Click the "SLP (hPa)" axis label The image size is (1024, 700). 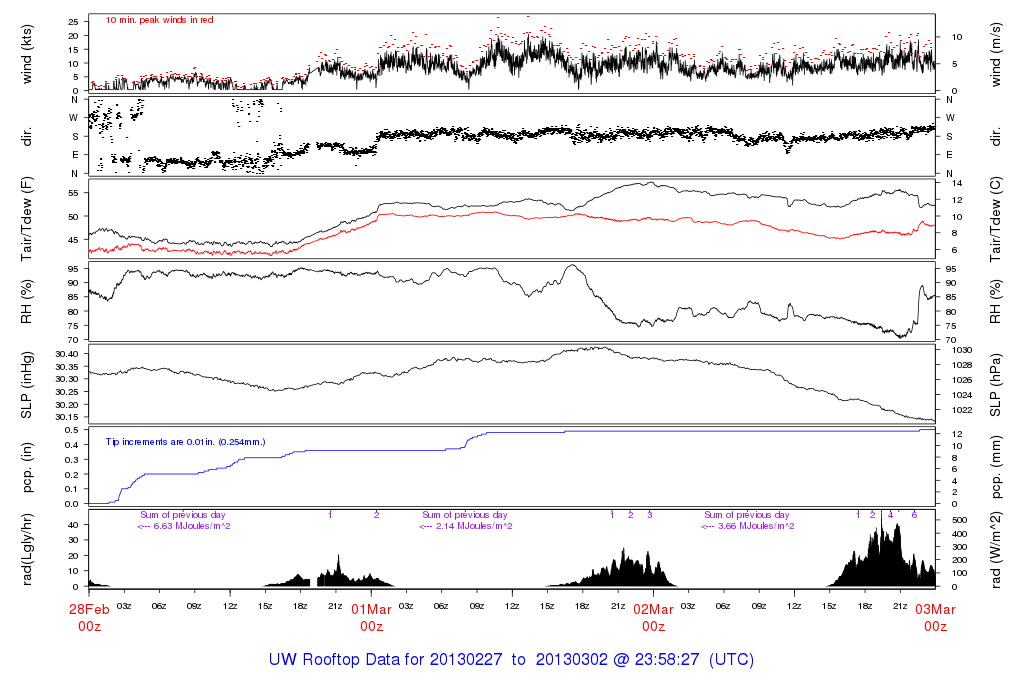pyautogui.click(x=995, y=385)
